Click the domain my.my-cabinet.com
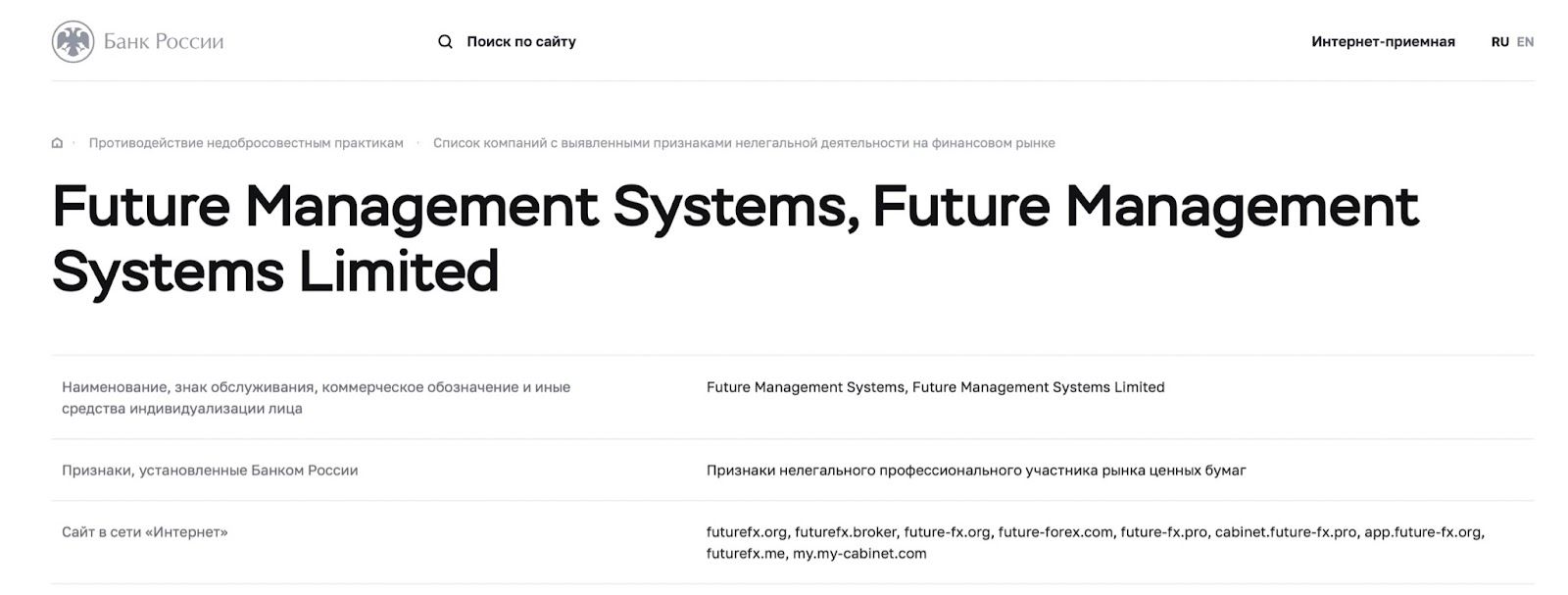Screen dimensions: 1568x595 [x=859, y=554]
